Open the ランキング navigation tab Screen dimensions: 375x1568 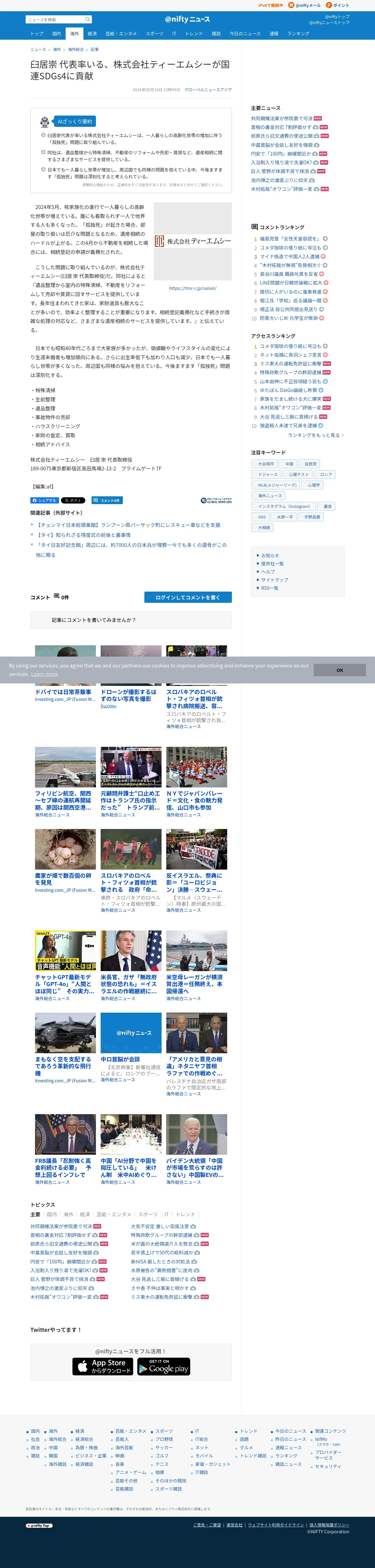click(x=298, y=33)
